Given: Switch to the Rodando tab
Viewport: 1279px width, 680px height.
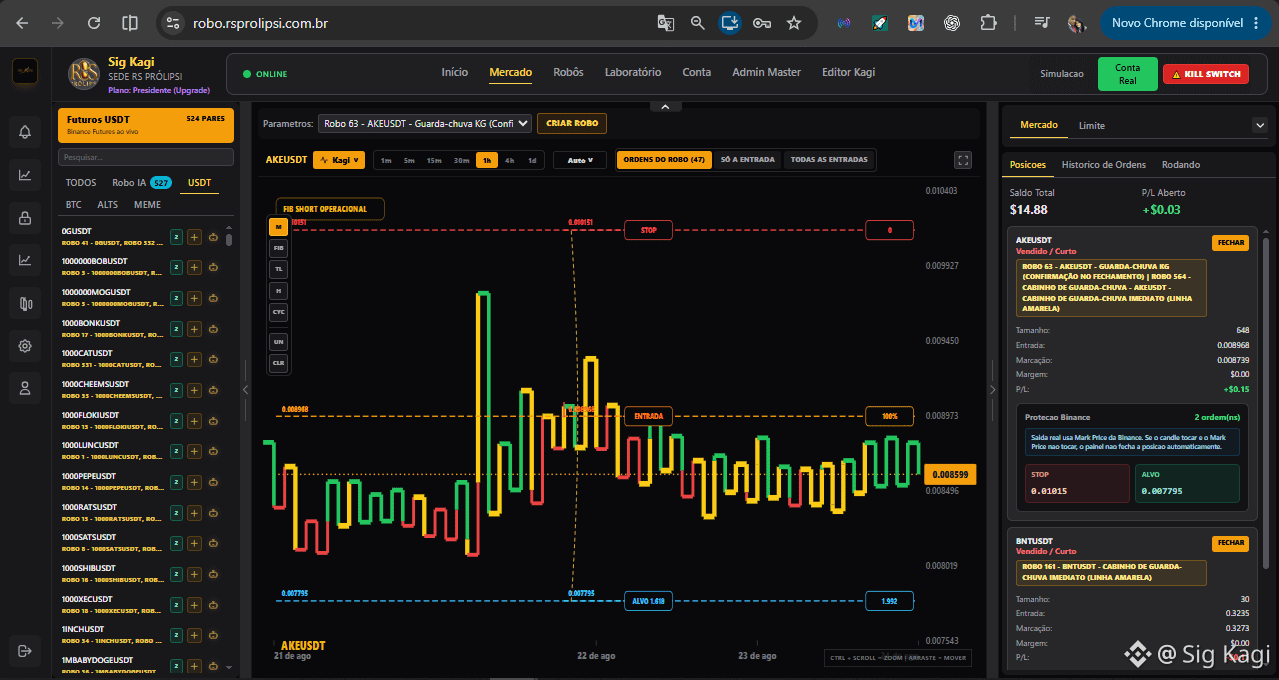Looking at the screenshot, I should (x=1181, y=164).
